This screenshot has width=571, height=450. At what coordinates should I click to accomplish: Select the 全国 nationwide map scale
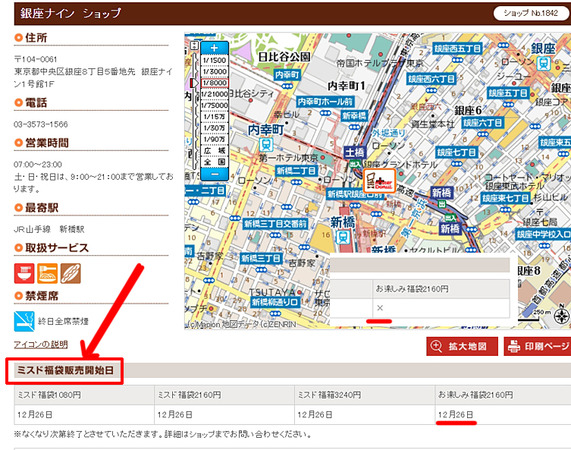(x=214, y=162)
